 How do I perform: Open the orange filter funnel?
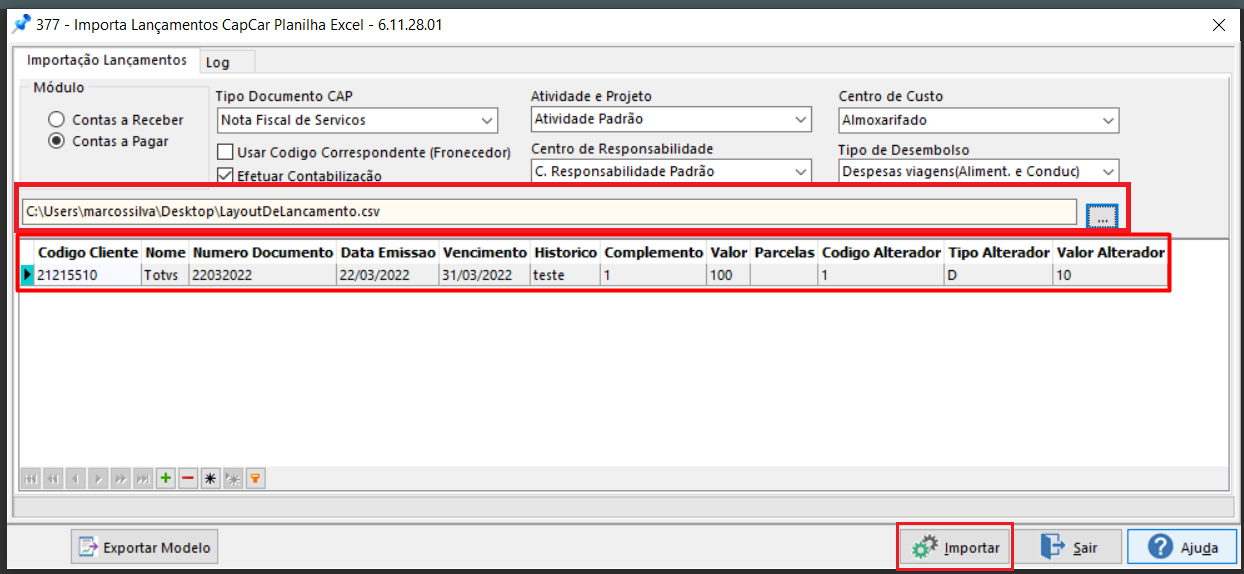tap(255, 479)
